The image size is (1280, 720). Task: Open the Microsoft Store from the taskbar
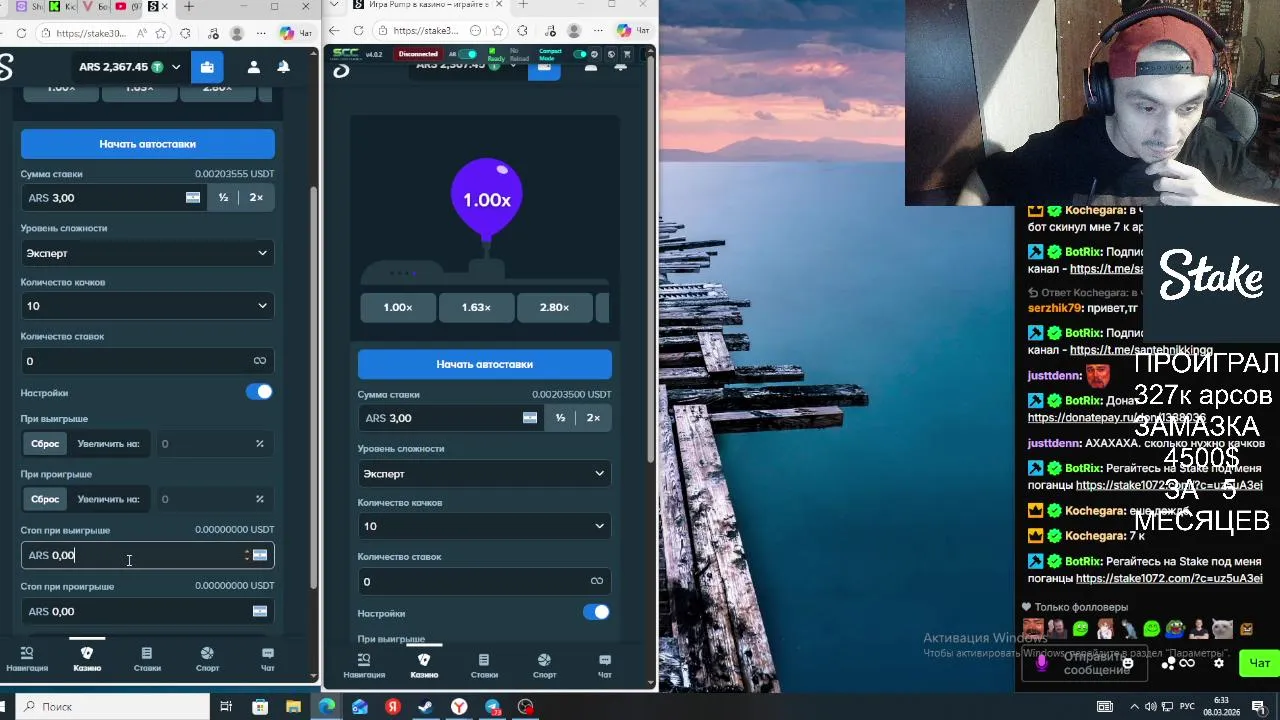point(260,707)
